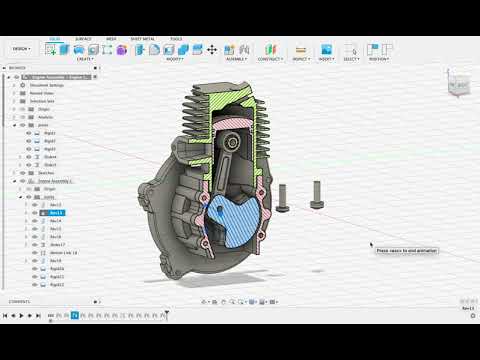This screenshot has height=360, width=480.
Task: Switch to the TOOLS tab
Action: coord(176,39)
